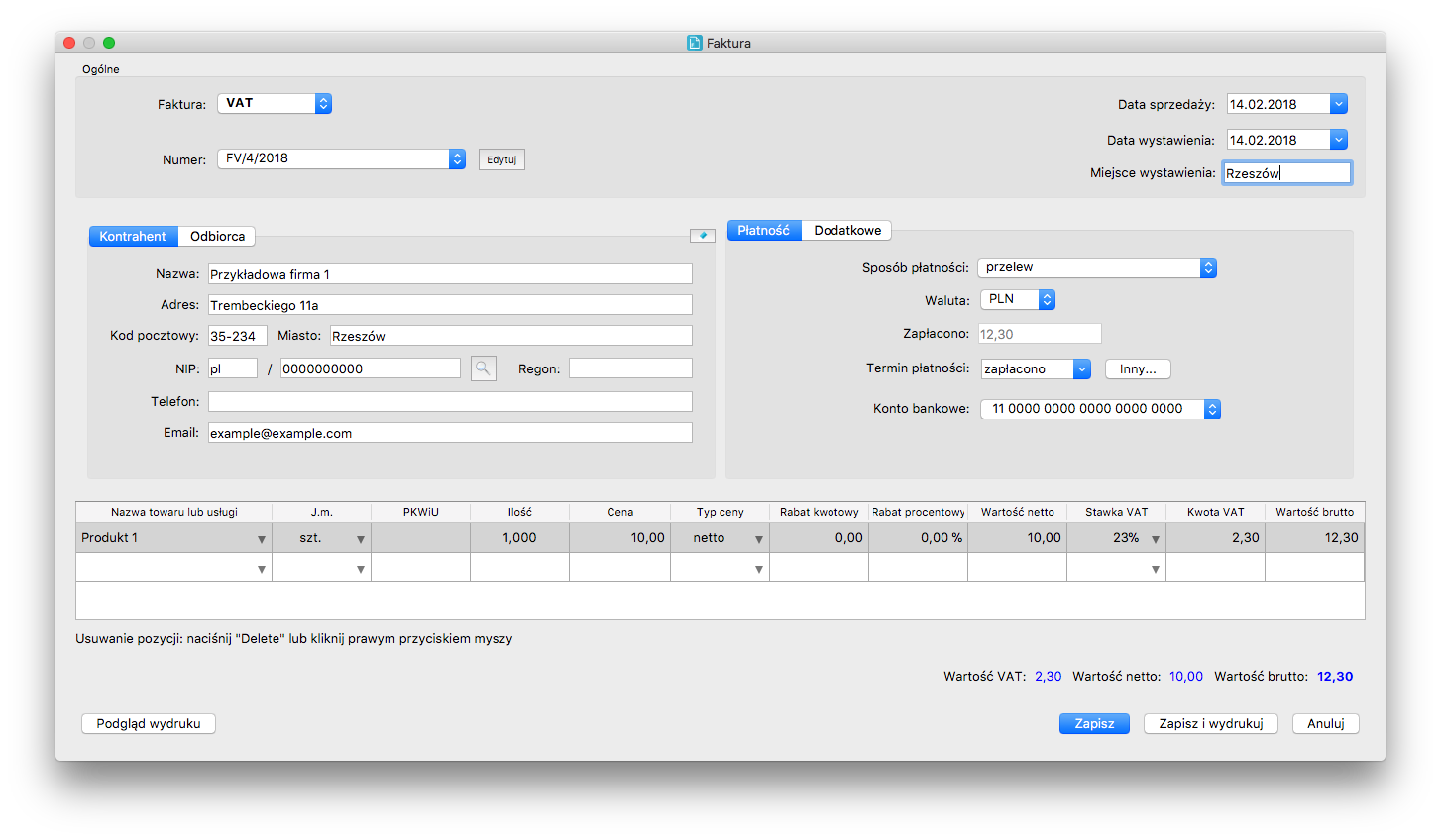Click Podgląd wydruku button

[149, 723]
